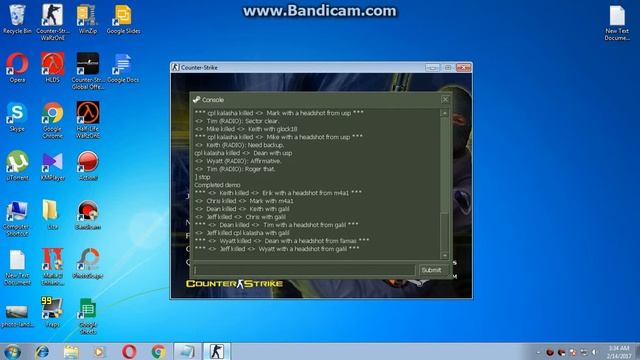Launch Internet Explorer from the taskbar
The image size is (640, 360).
pos(42,351)
